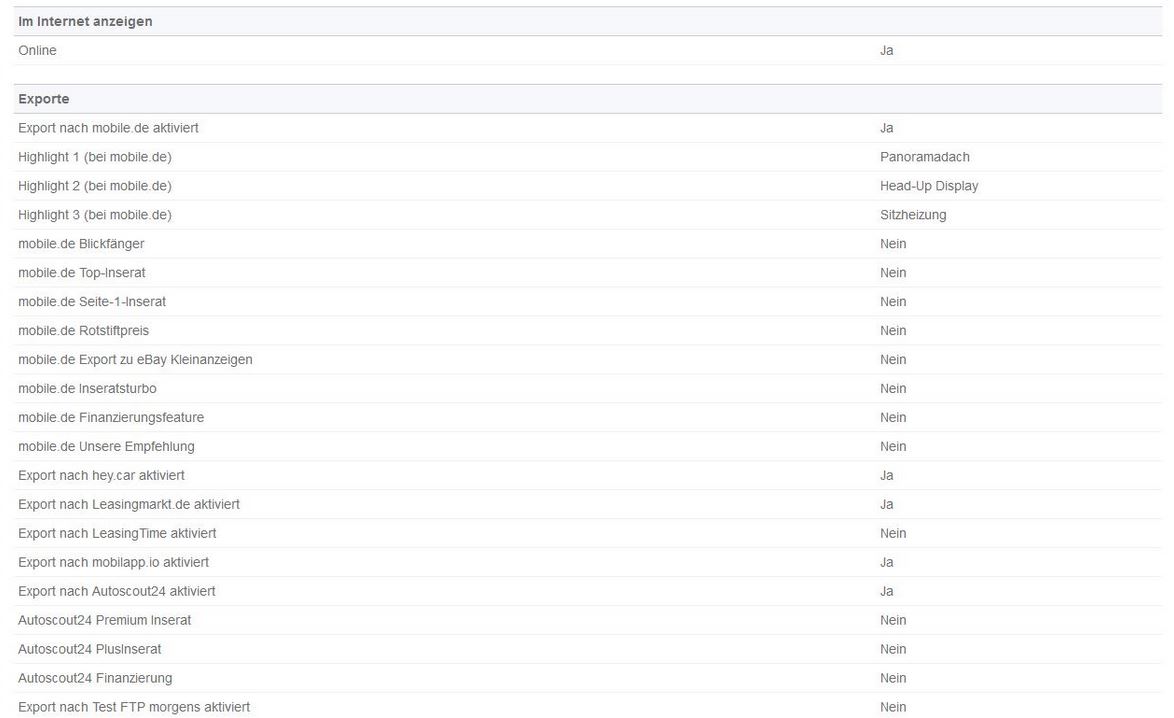This screenshot has width=1174, height=718.
Task: Select 'Export nach Test FTP morgens aktiviert' label
Action: point(134,707)
